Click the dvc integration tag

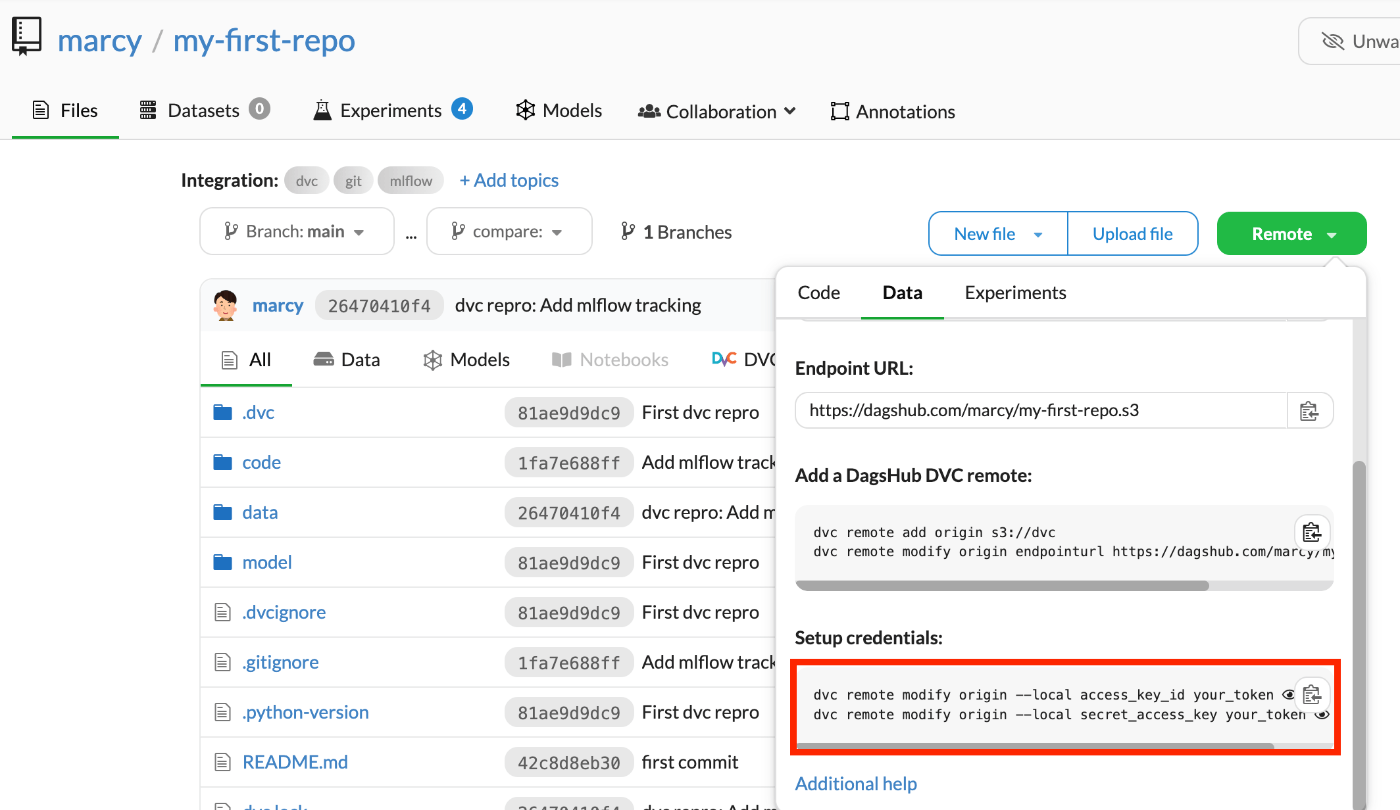(306, 181)
